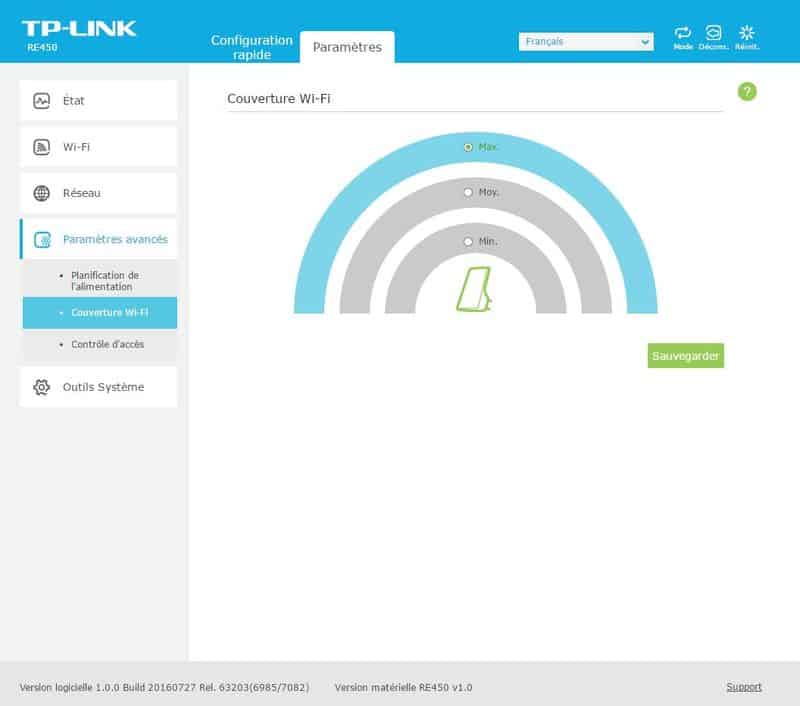Viewport: 800px width, 706px height.
Task: Click the Réinit. reboot icon
Action: click(746, 33)
